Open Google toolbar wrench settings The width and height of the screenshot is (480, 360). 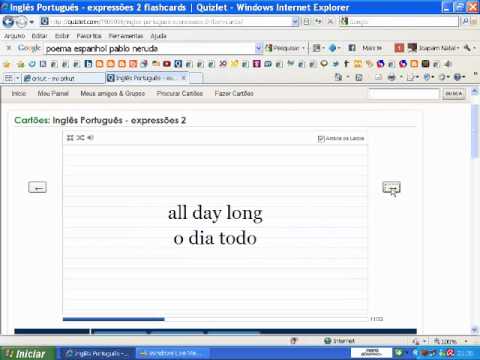coord(467,48)
